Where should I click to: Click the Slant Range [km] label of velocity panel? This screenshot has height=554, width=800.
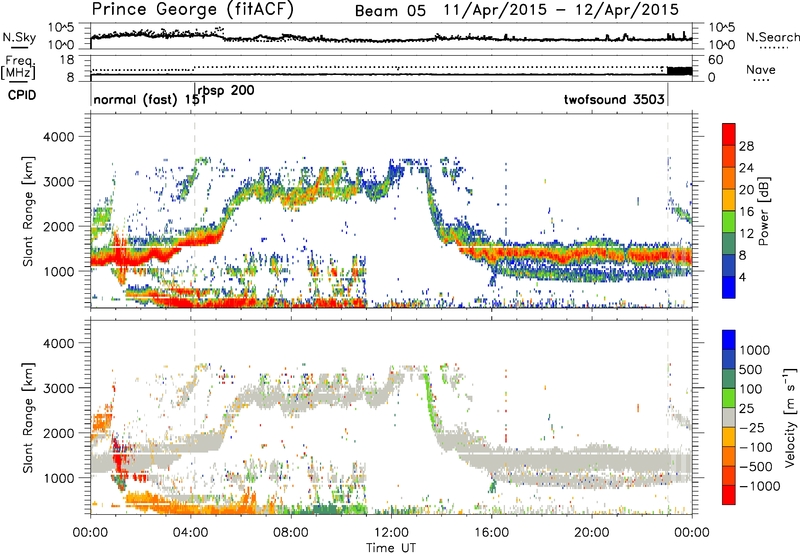pos(28,418)
